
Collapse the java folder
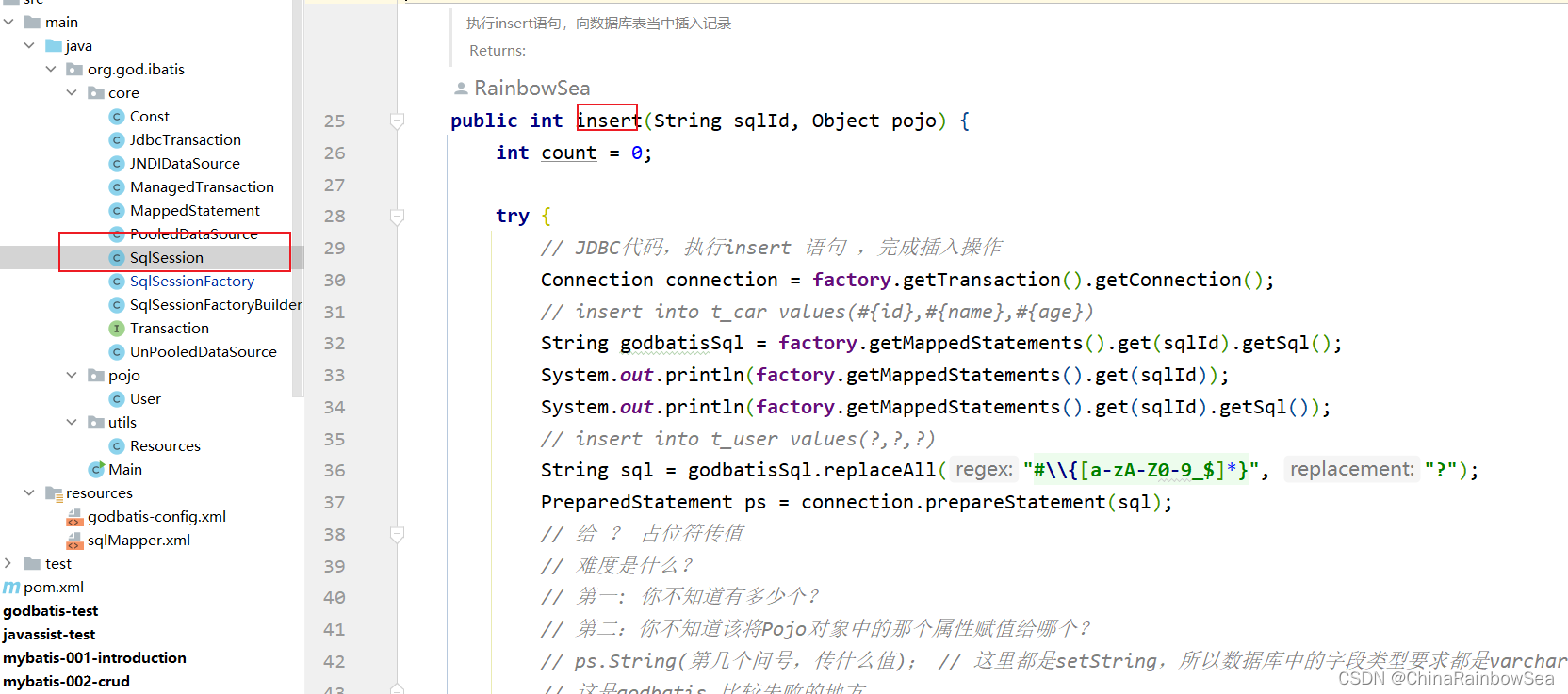click(x=29, y=45)
